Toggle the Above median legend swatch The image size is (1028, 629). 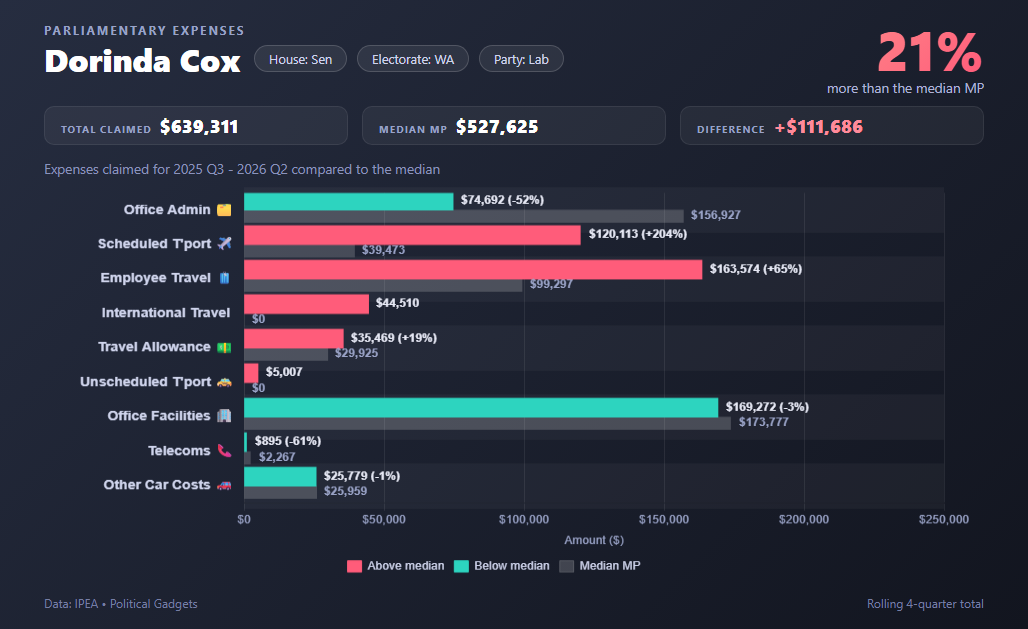coord(355,566)
